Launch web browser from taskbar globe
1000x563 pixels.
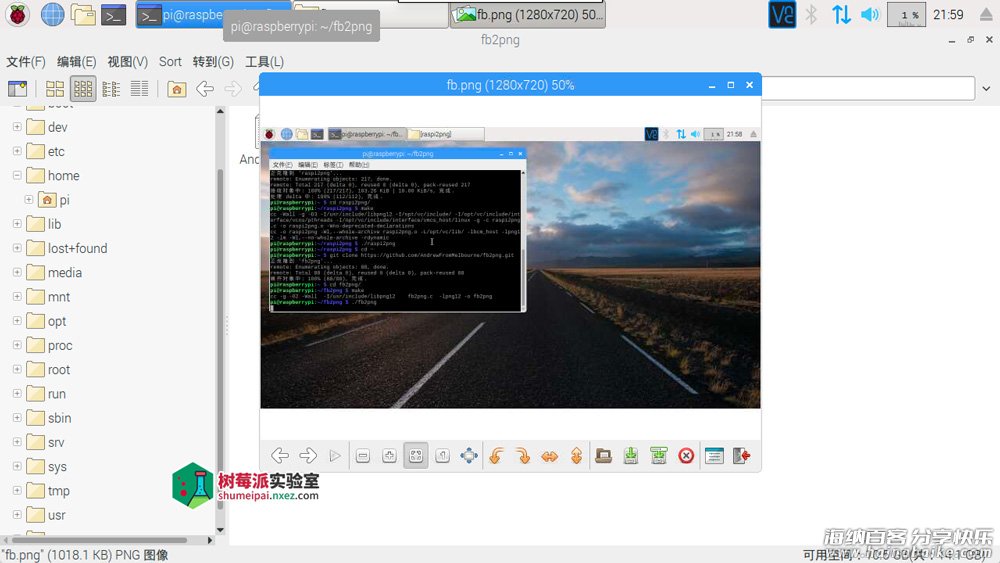coord(52,15)
